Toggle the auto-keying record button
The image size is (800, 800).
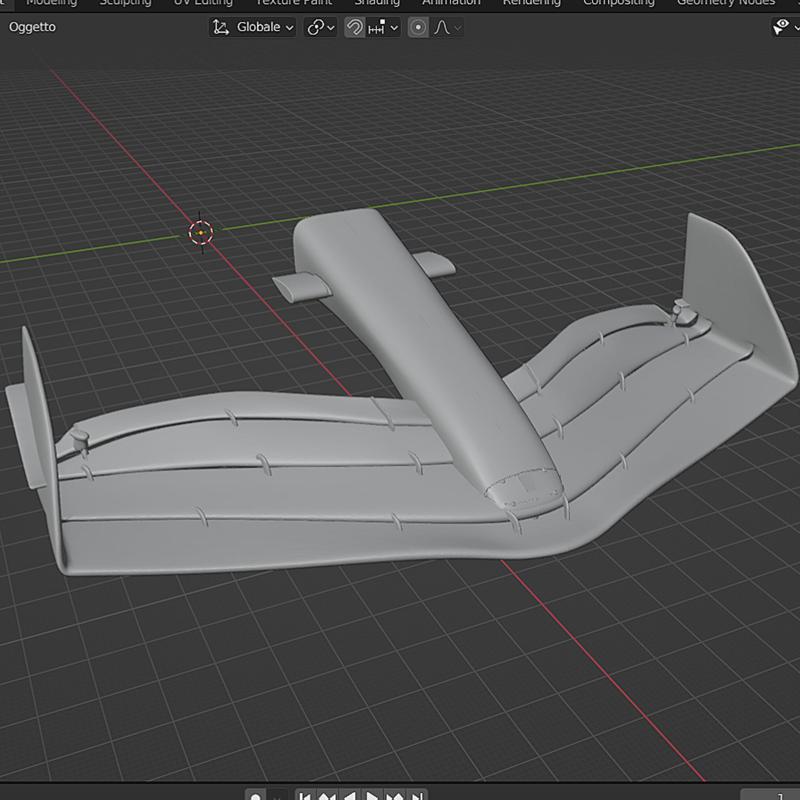pyautogui.click(x=256, y=796)
